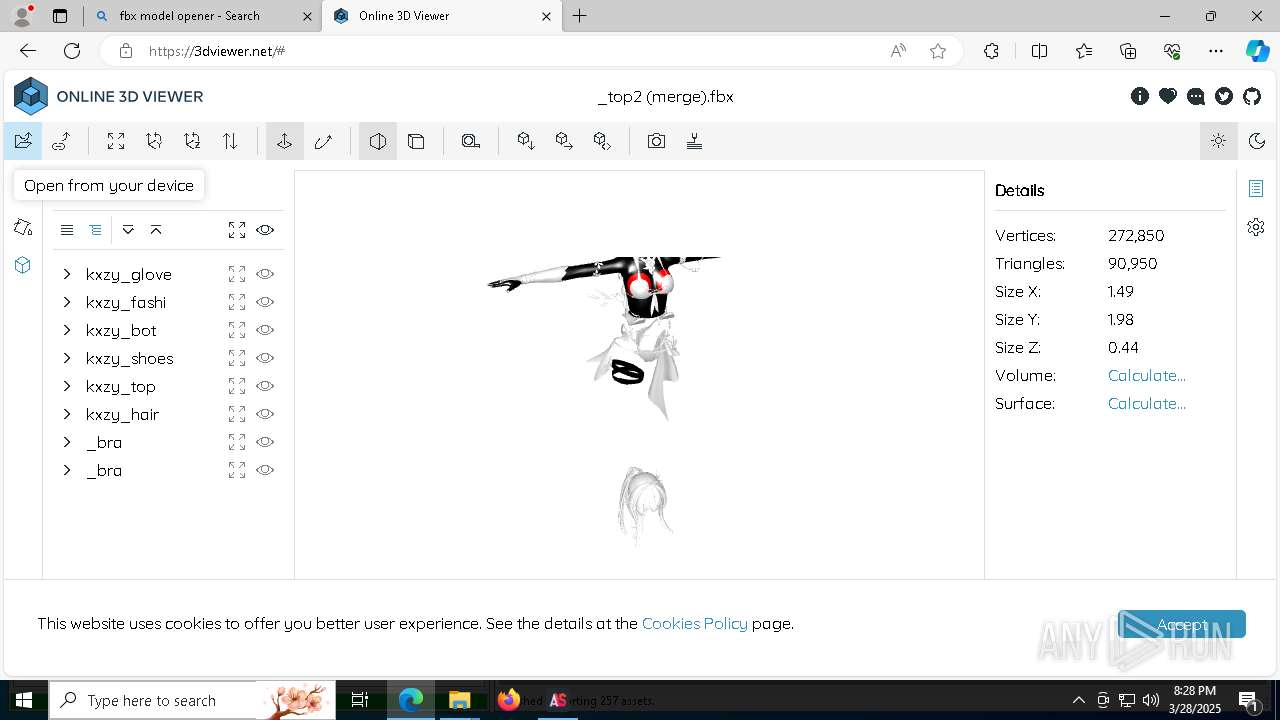Switch to light mode sun icon
Viewport: 1280px width, 720px height.
tap(1218, 141)
